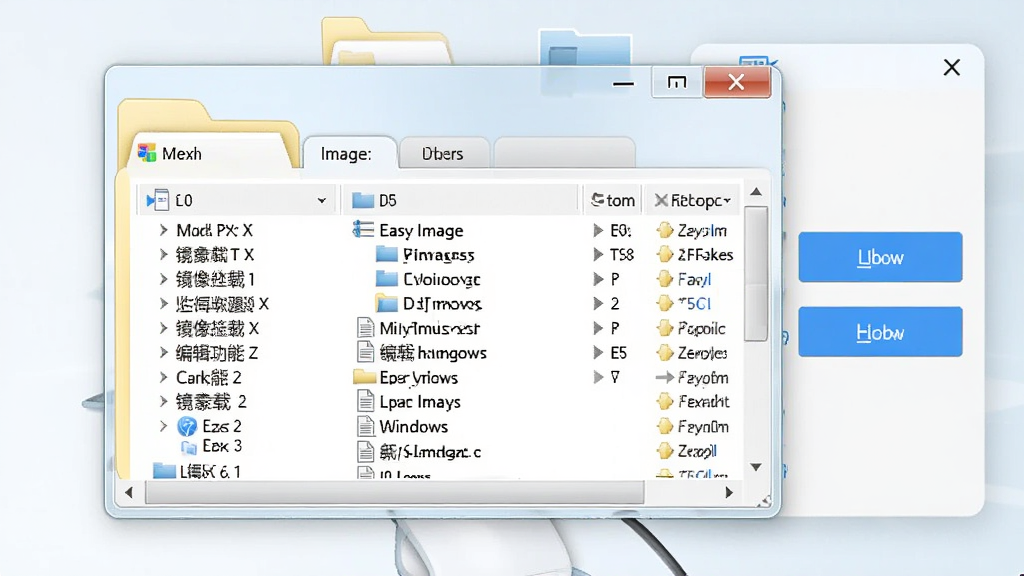Select the folder icon next to Eak 3
The width and height of the screenshot is (1024, 576).
(x=189, y=447)
